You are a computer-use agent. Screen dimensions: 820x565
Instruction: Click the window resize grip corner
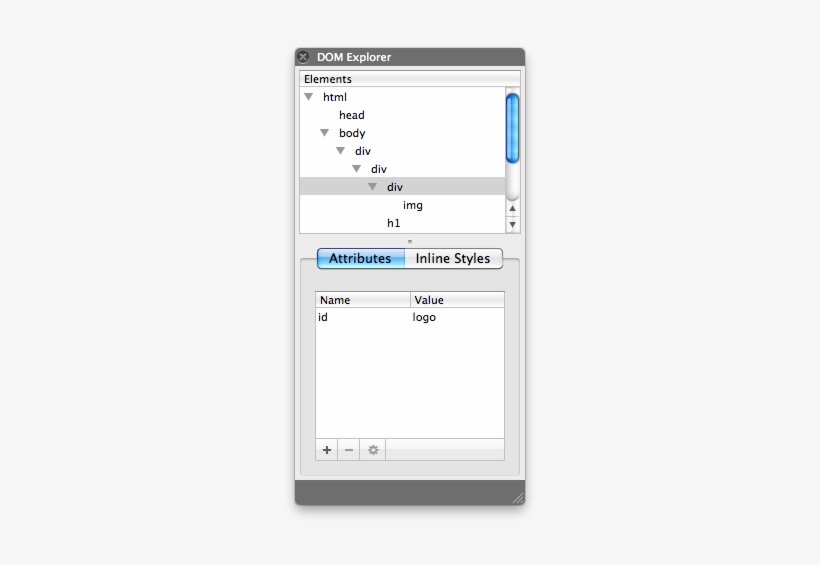518,498
